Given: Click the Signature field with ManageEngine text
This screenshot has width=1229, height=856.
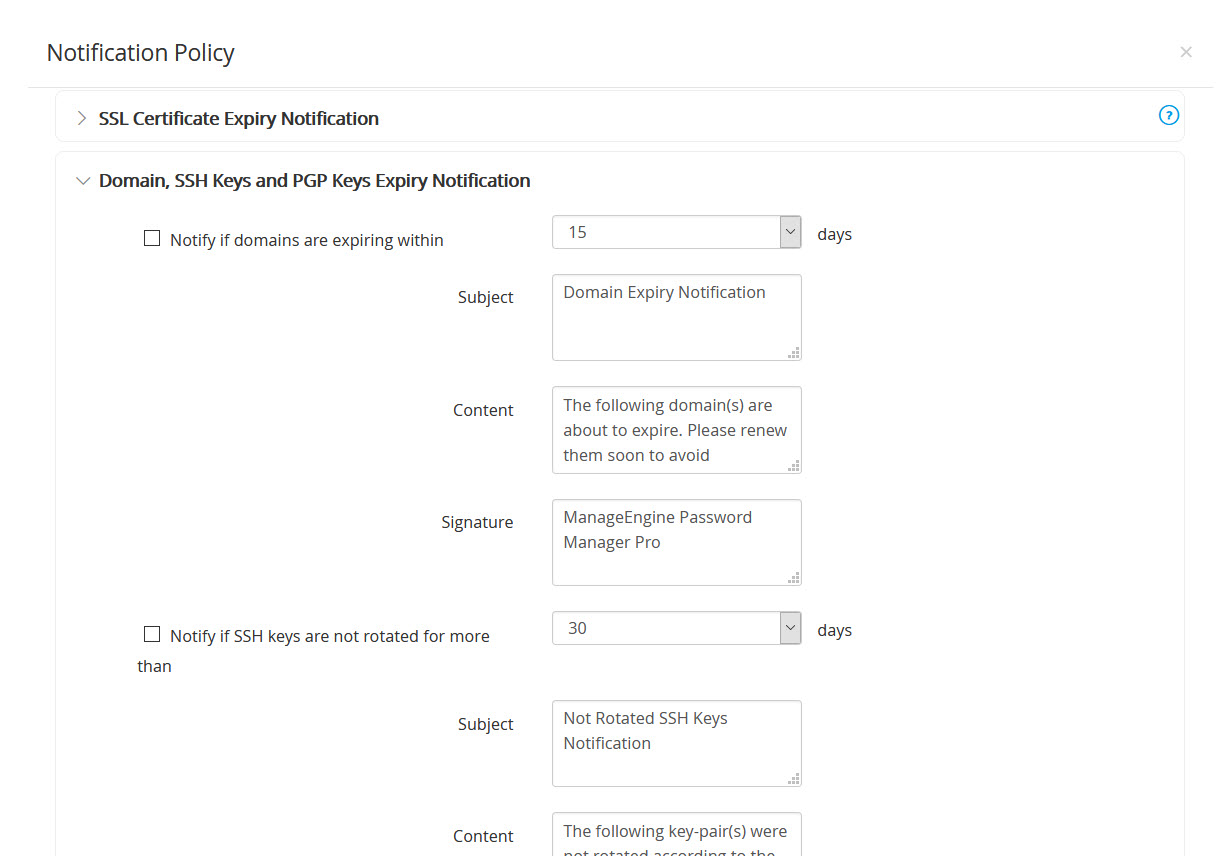Looking at the screenshot, I should coord(676,541).
